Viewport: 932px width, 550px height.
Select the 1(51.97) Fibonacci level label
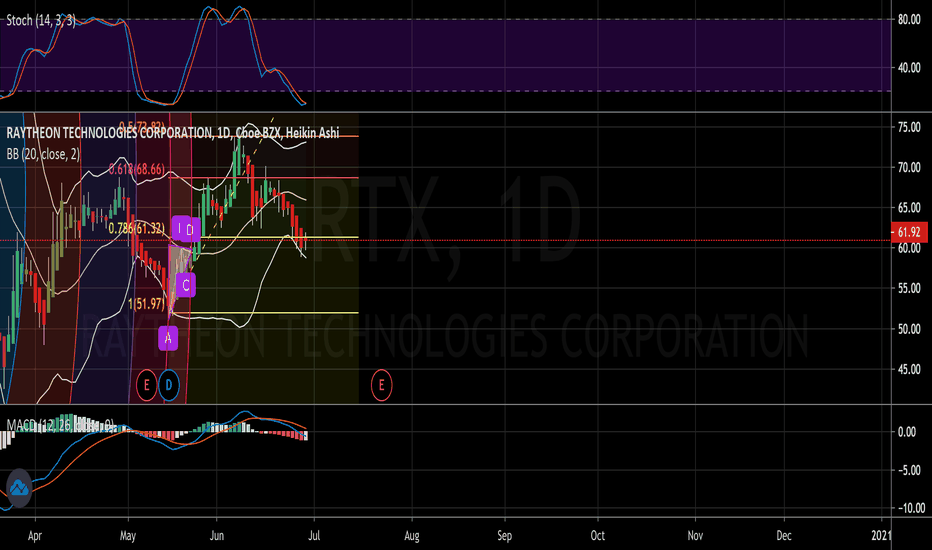[x=146, y=304]
